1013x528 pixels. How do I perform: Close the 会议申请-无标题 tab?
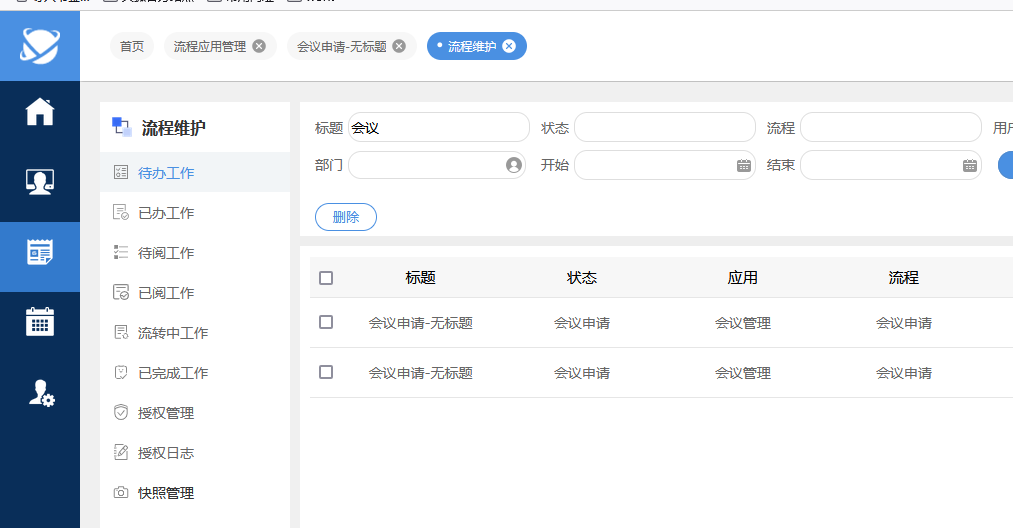(x=399, y=46)
